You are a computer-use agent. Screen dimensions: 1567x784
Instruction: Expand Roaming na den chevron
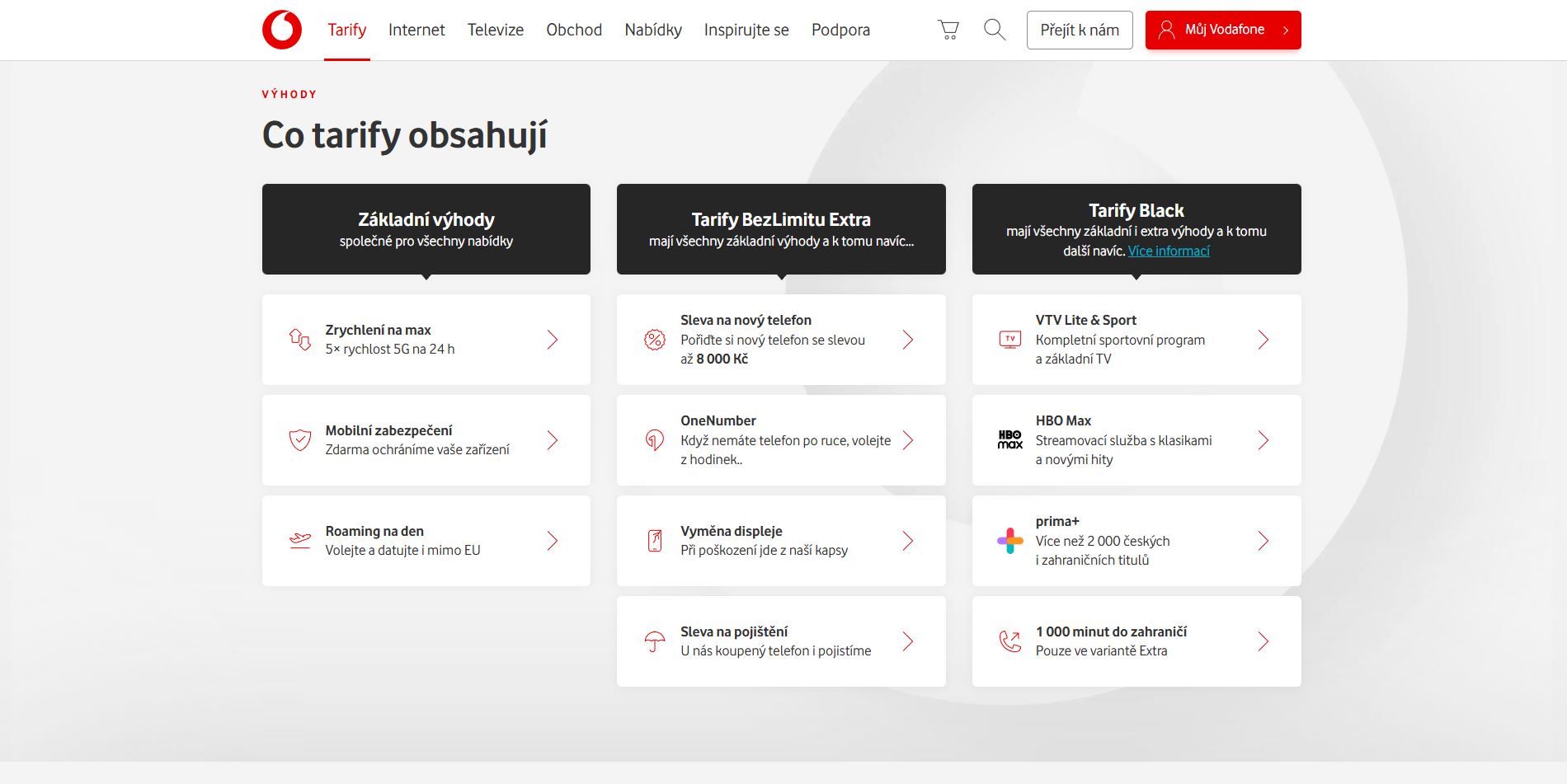coord(553,540)
